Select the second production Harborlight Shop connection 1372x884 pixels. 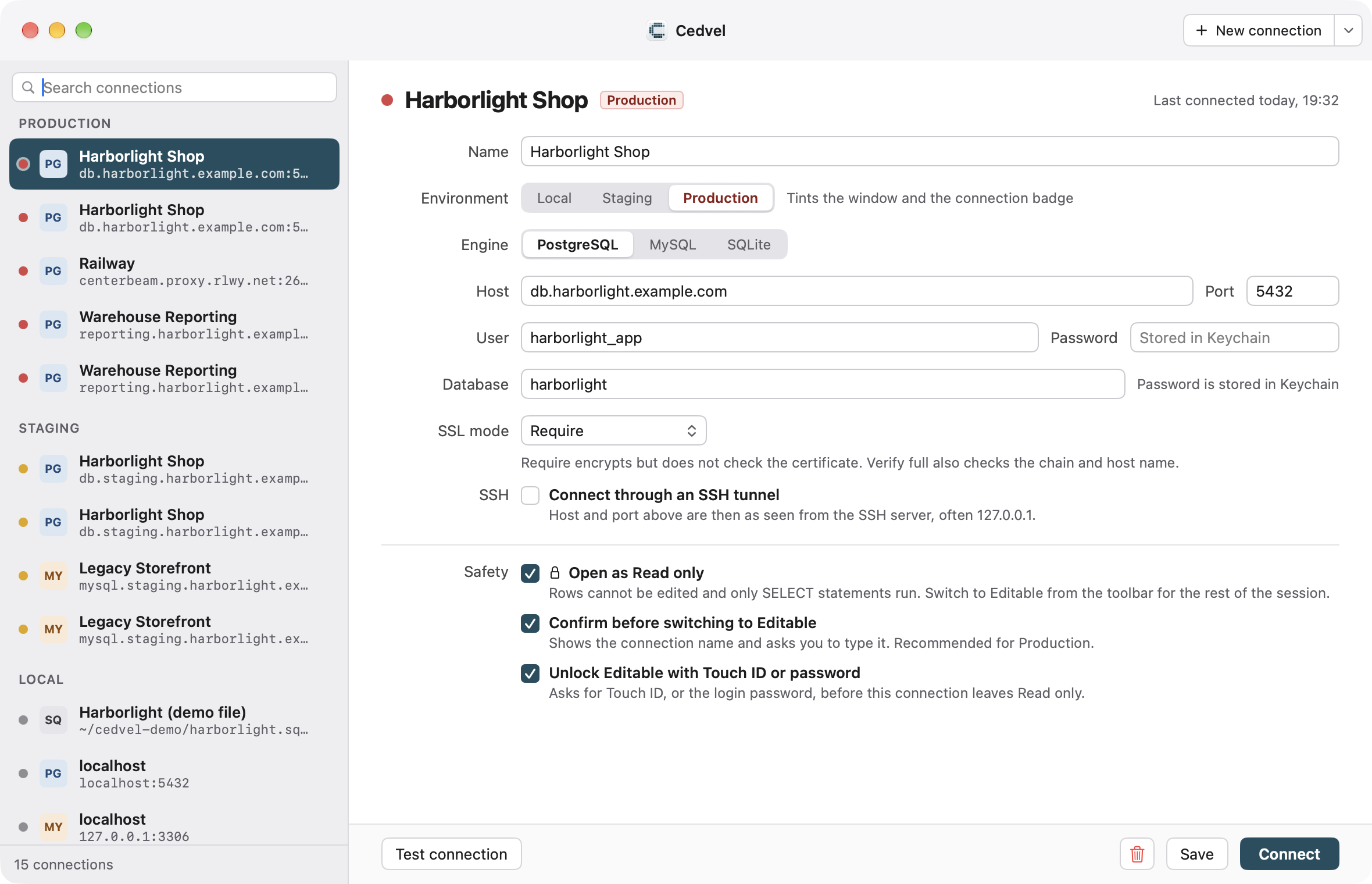(x=174, y=218)
